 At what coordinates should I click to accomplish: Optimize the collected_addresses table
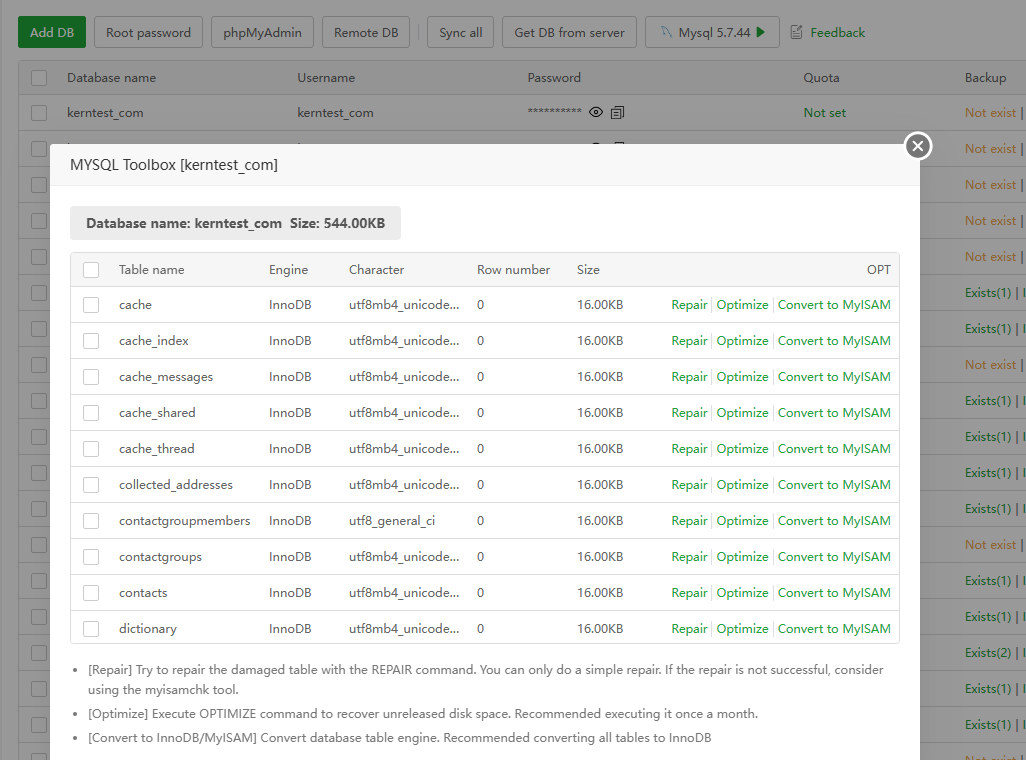click(x=742, y=485)
